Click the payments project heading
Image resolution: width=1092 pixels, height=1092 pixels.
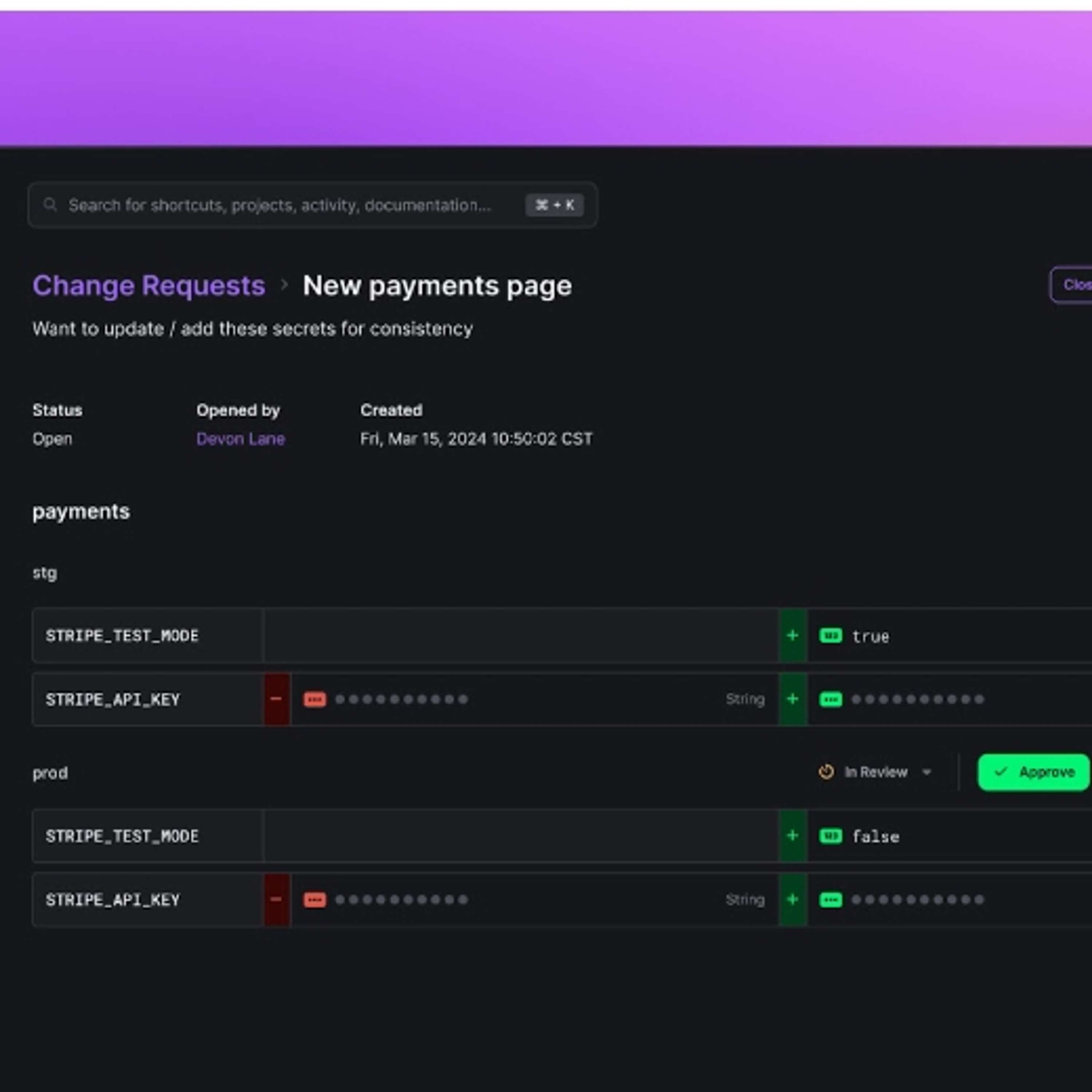(81, 511)
